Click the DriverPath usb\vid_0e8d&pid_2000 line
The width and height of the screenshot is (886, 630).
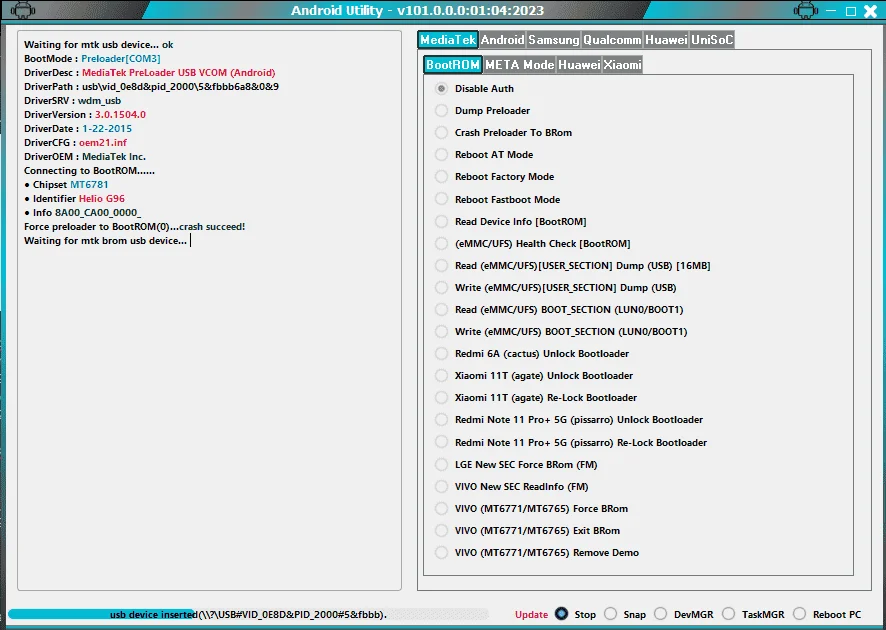(x=151, y=87)
